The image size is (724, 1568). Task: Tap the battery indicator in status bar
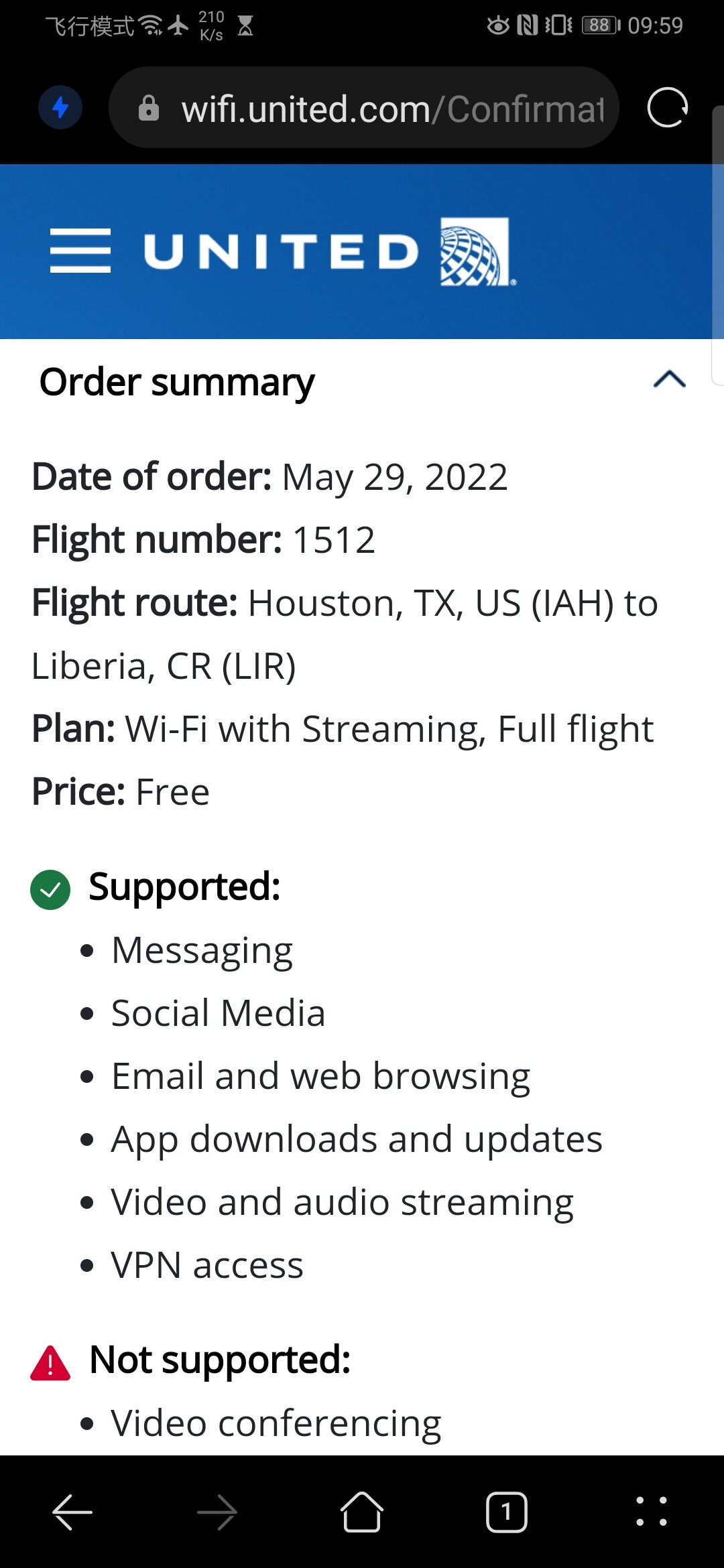(x=601, y=25)
